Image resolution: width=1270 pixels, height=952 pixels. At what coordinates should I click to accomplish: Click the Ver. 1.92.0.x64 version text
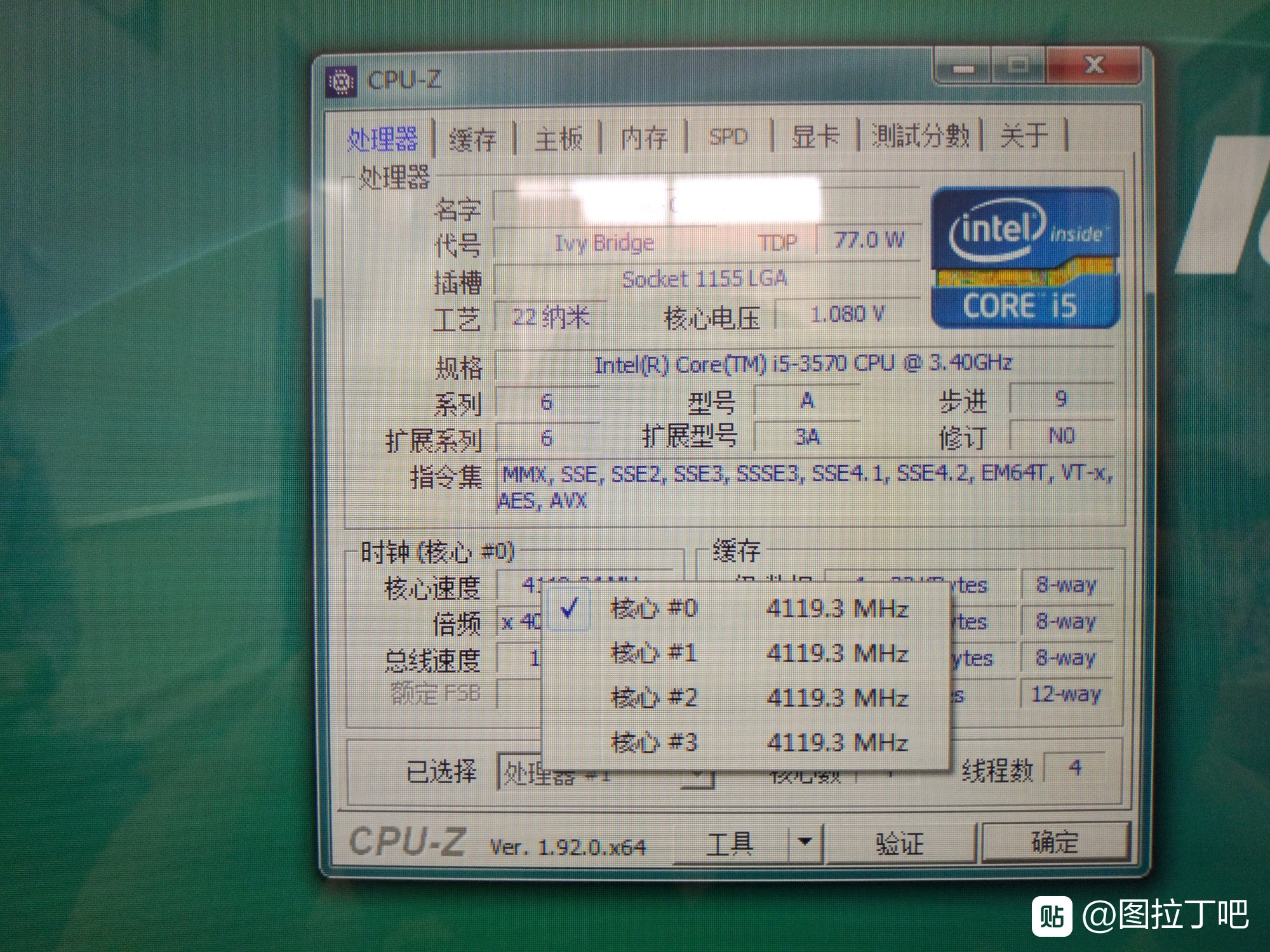(x=568, y=847)
